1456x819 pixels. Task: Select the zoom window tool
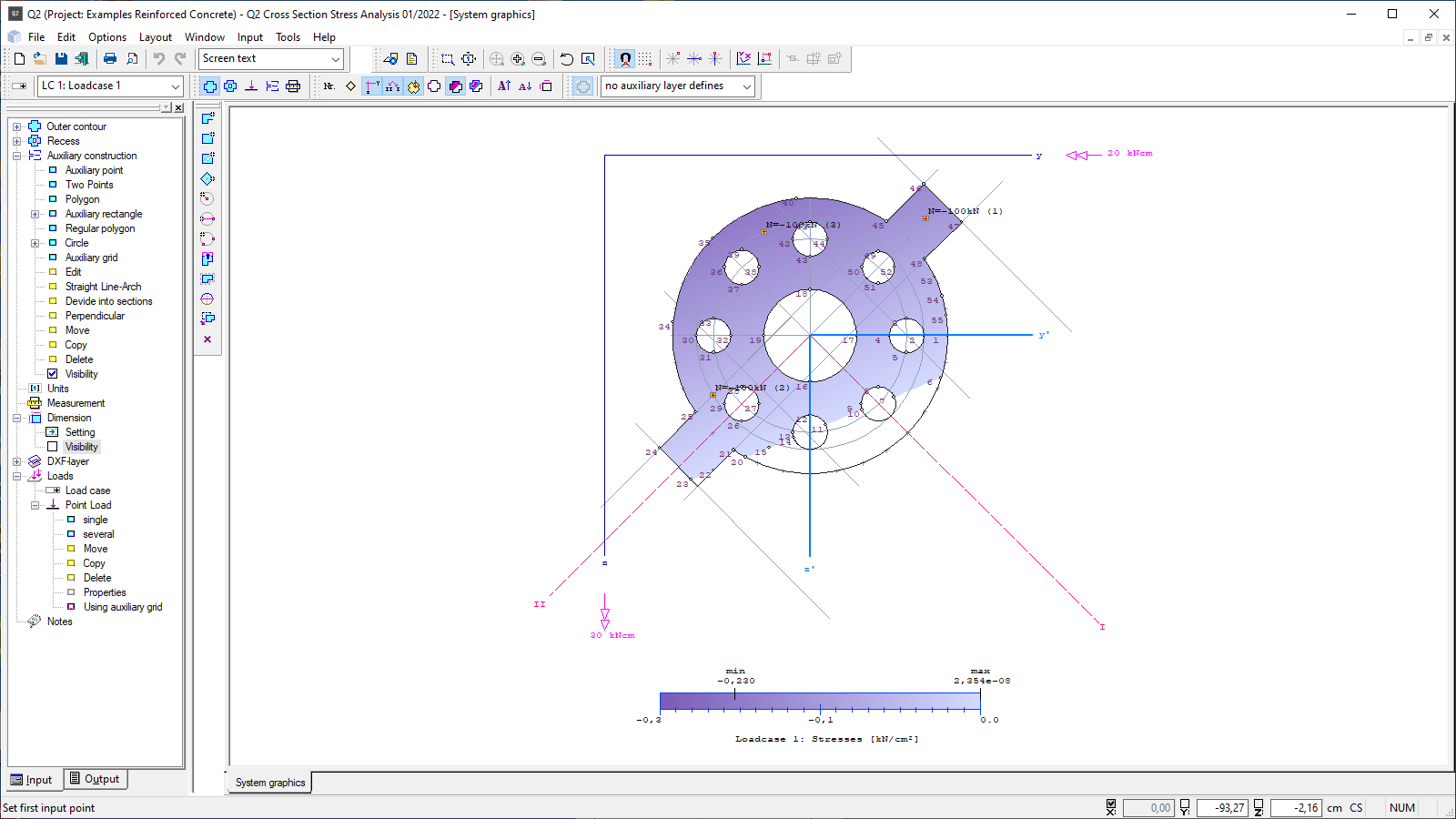tap(448, 58)
